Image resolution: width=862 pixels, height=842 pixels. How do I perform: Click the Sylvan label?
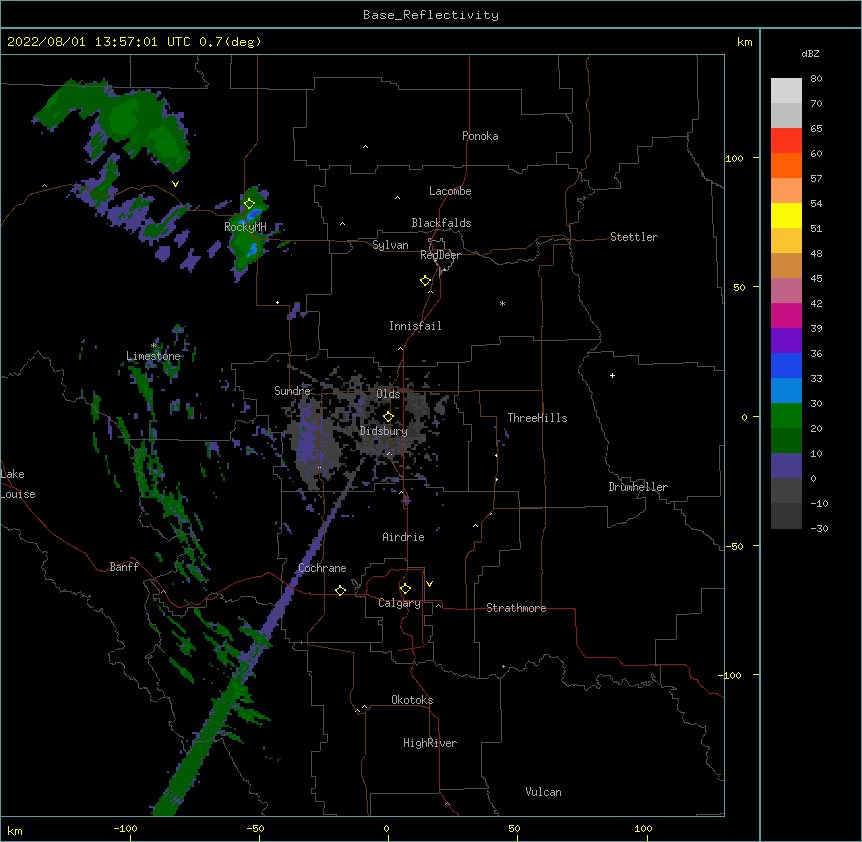click(x=390, y=245)
